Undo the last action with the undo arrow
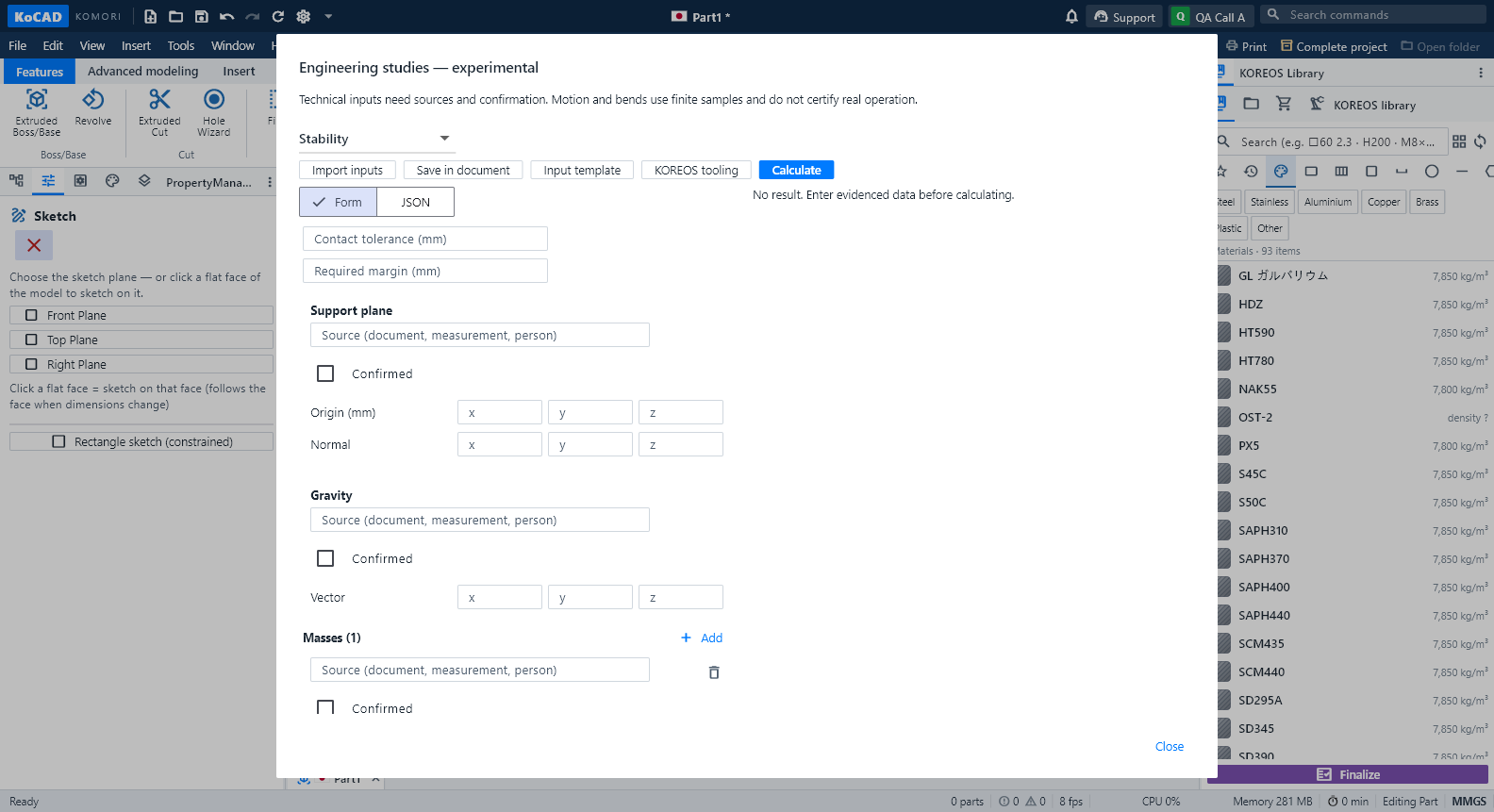1494x812 pixels. point(227,16)
